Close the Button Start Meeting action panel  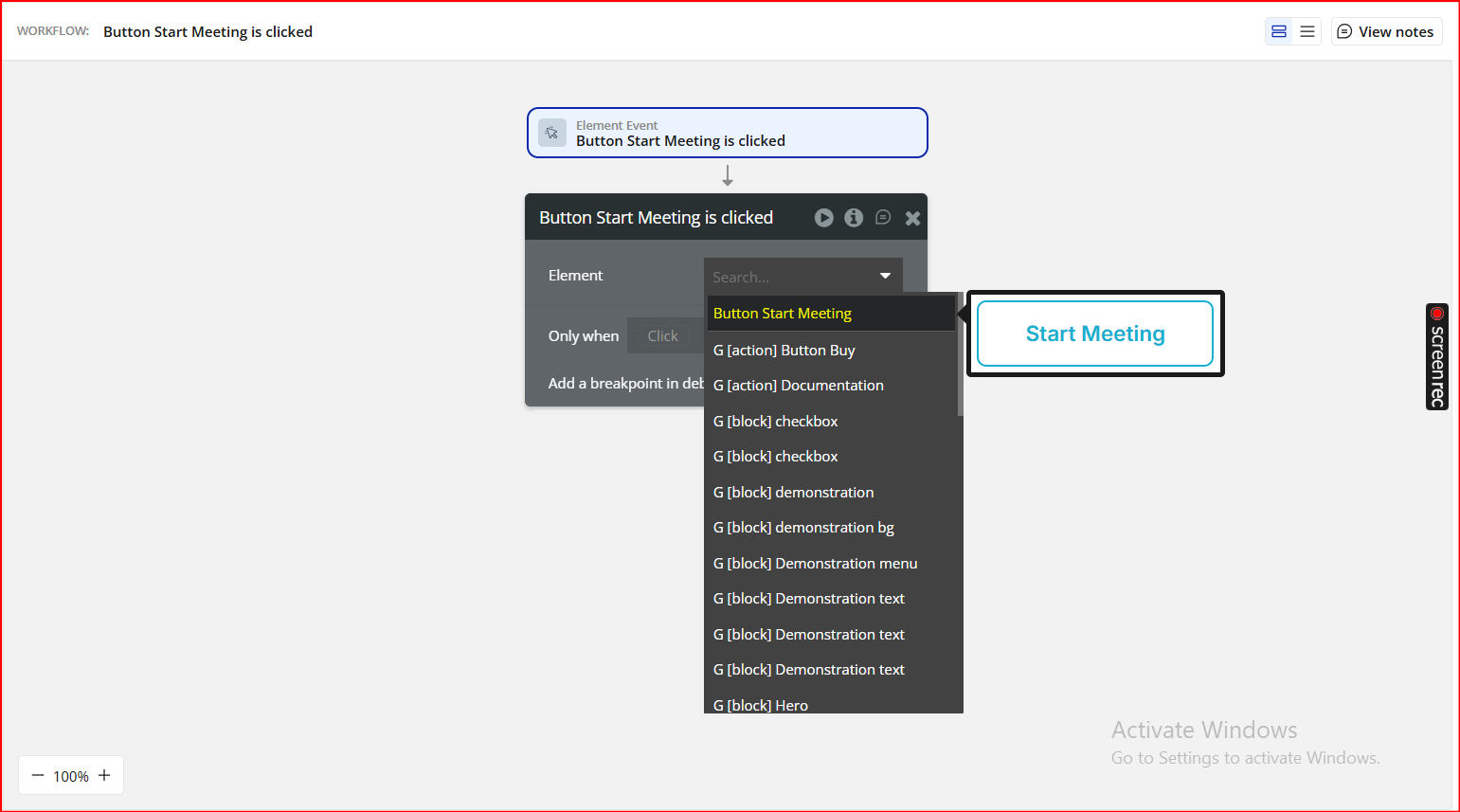point(912,218)
